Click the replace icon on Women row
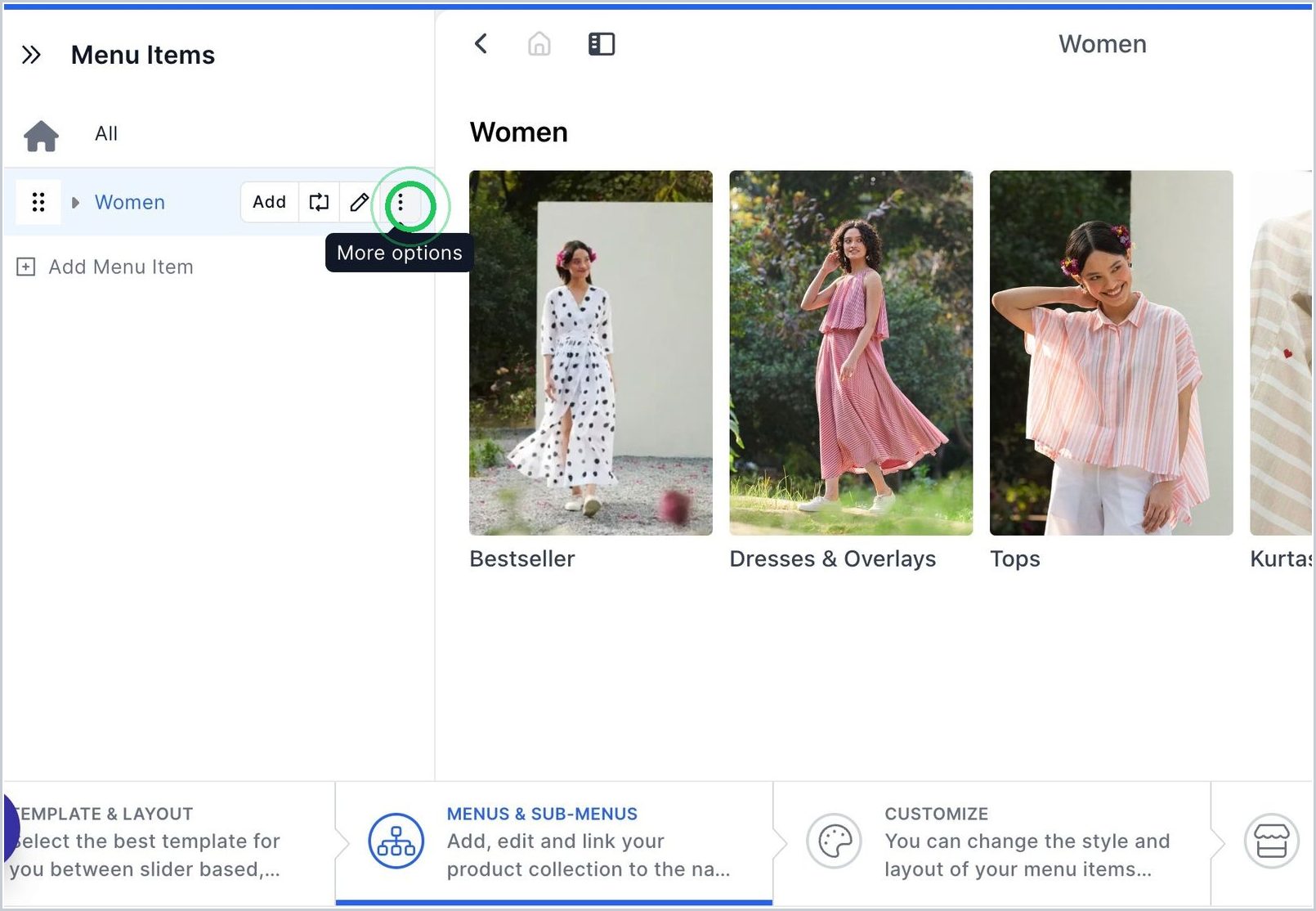 click(319, 202)
